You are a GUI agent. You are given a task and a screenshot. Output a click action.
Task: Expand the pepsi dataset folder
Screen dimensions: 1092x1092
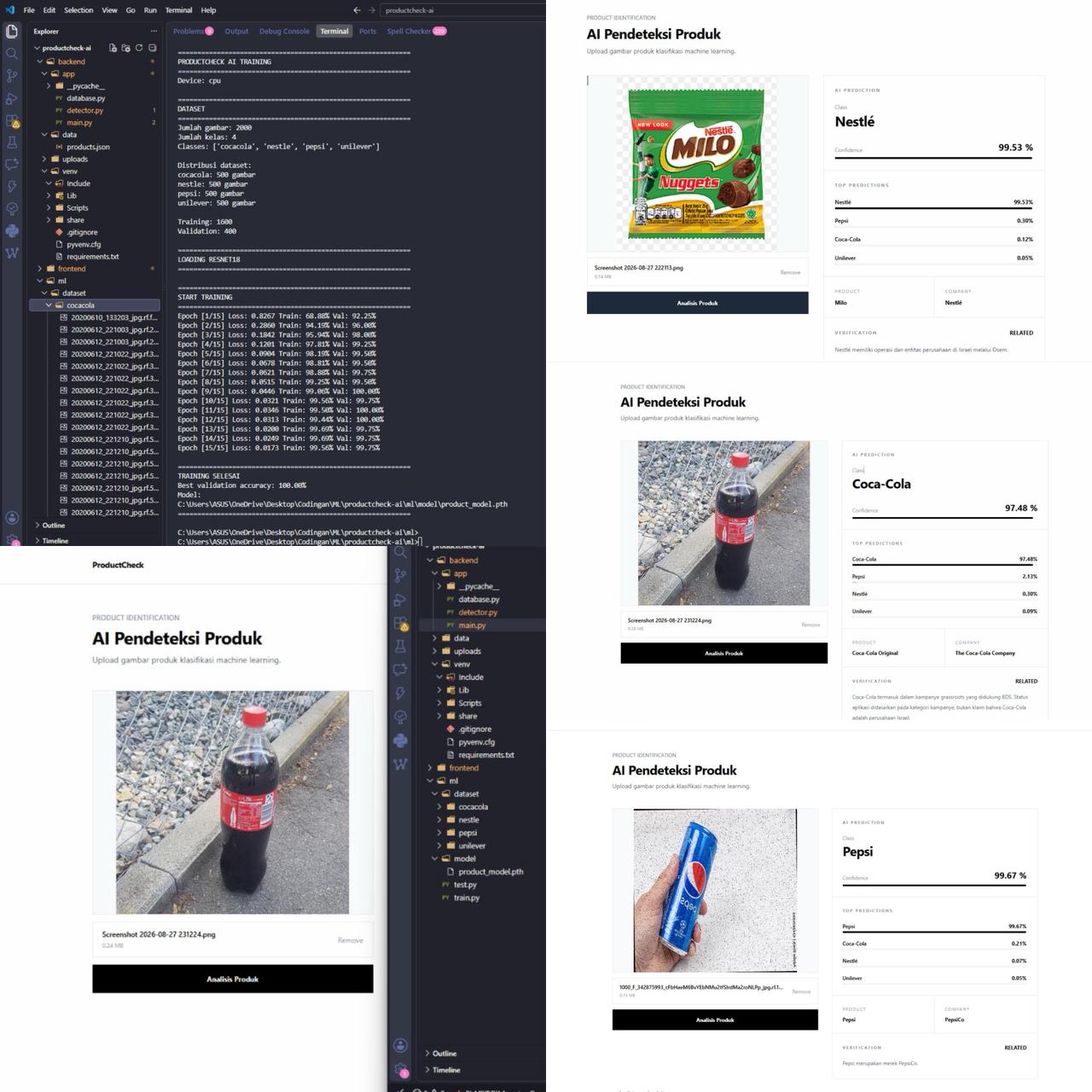click(439, 833)
